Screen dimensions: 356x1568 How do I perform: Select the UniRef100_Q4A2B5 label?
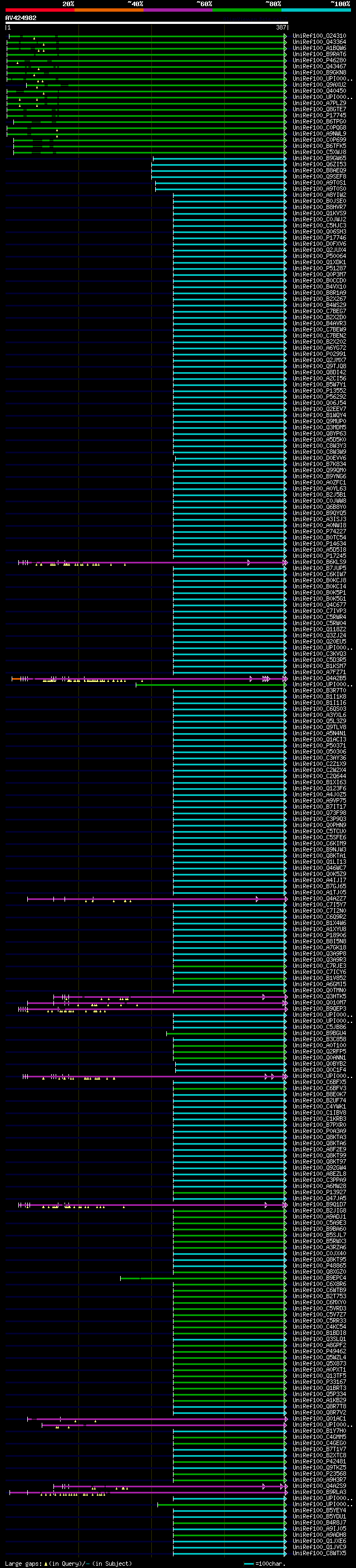[x=319, y=678]
